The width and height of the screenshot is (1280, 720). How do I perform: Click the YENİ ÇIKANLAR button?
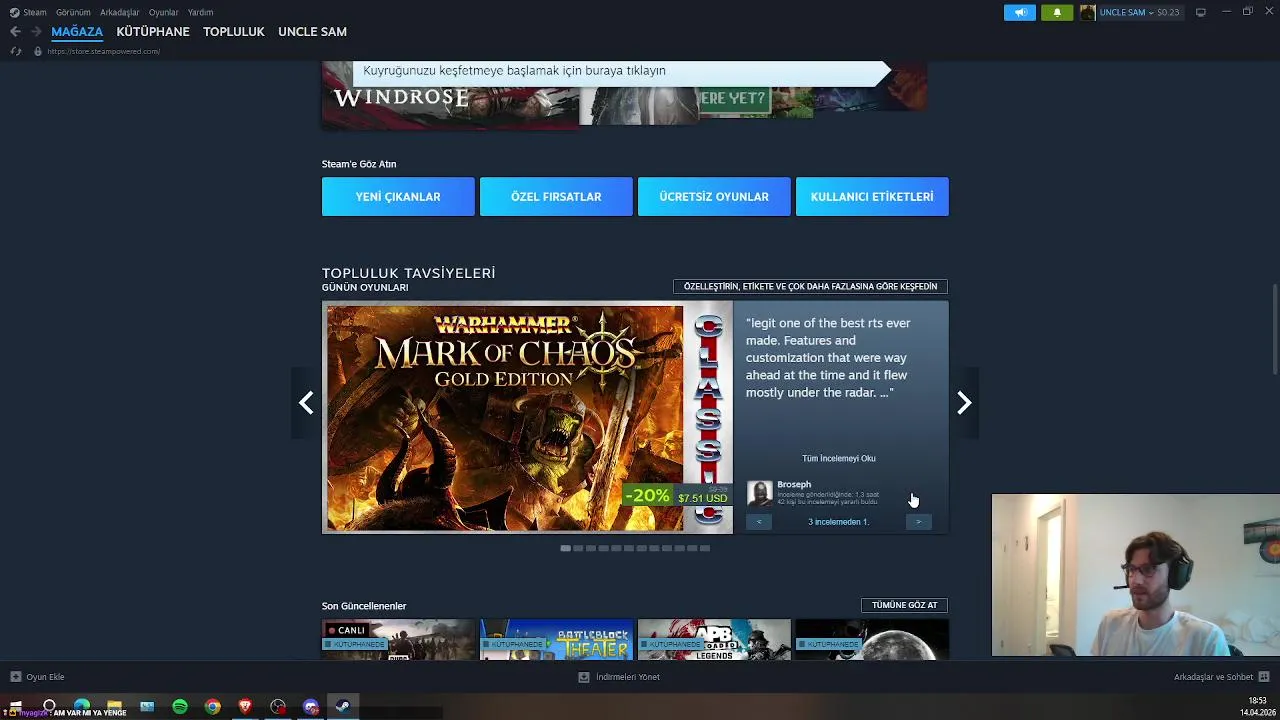click(398, 197)
